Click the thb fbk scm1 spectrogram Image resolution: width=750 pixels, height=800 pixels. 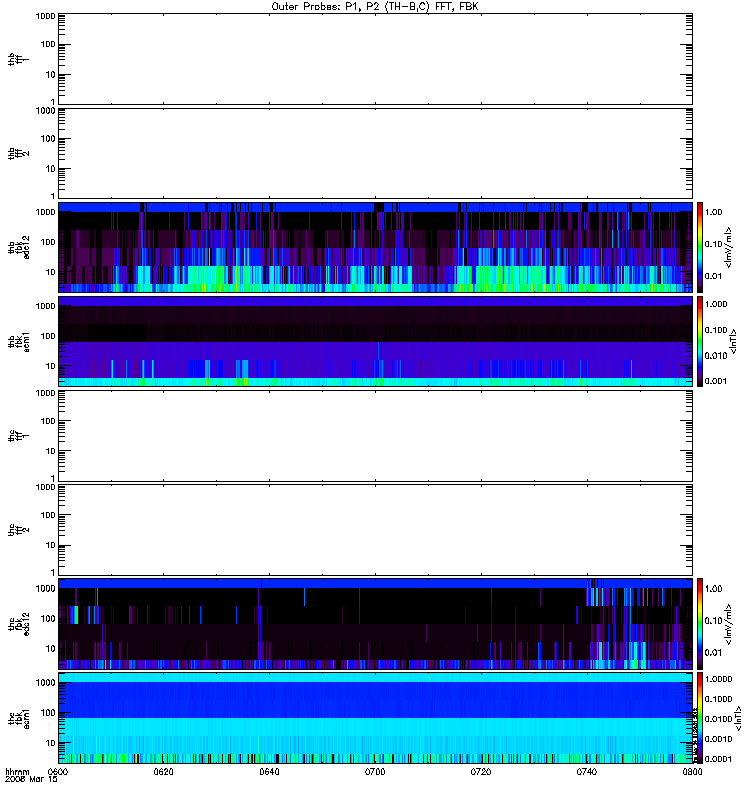[375, 341]
